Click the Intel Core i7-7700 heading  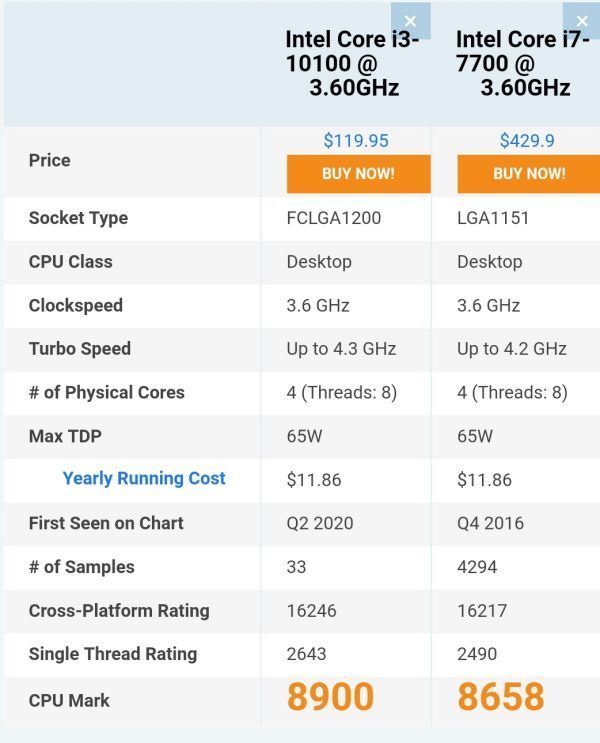point(523,63)
